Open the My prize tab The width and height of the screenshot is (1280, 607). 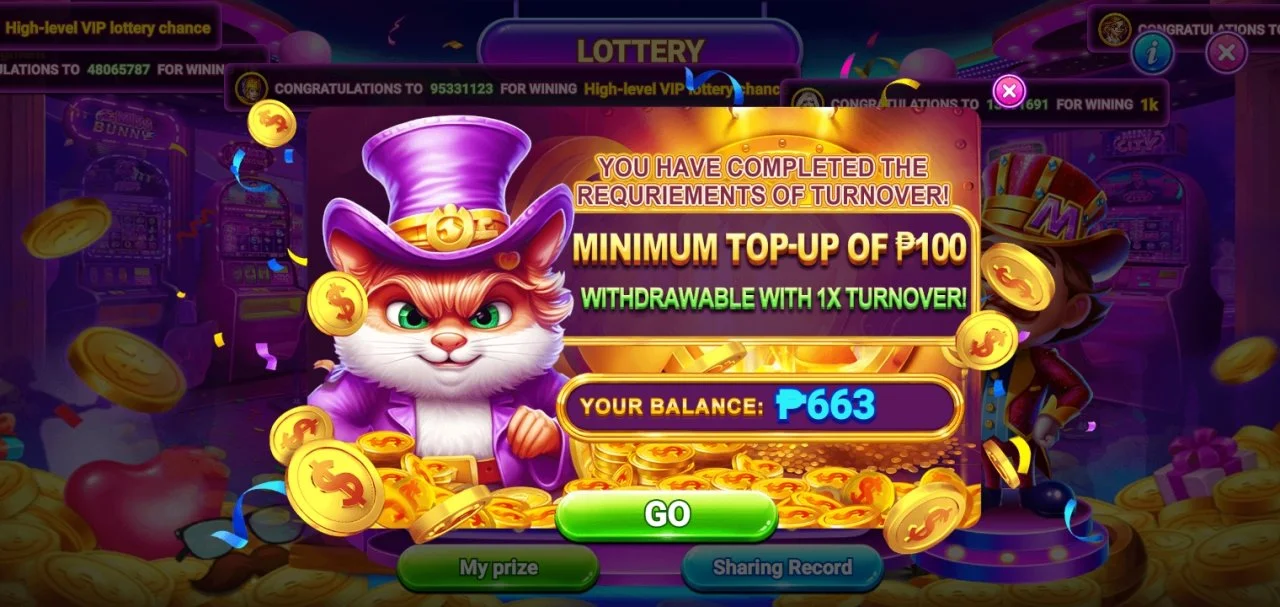pos(498,568)
